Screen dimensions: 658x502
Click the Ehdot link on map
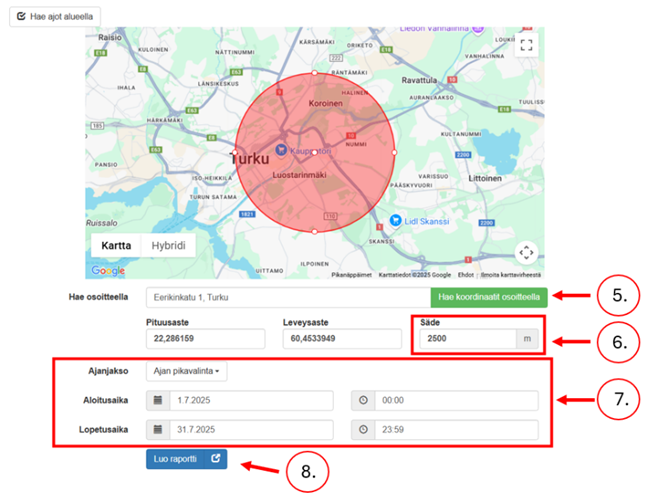[x=465, y=273]
